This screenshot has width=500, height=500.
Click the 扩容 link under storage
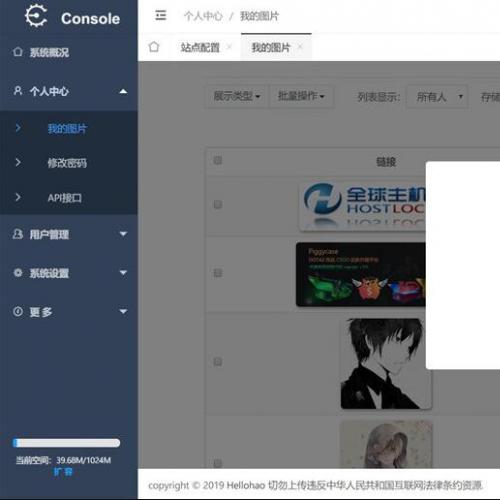(63, 472)
